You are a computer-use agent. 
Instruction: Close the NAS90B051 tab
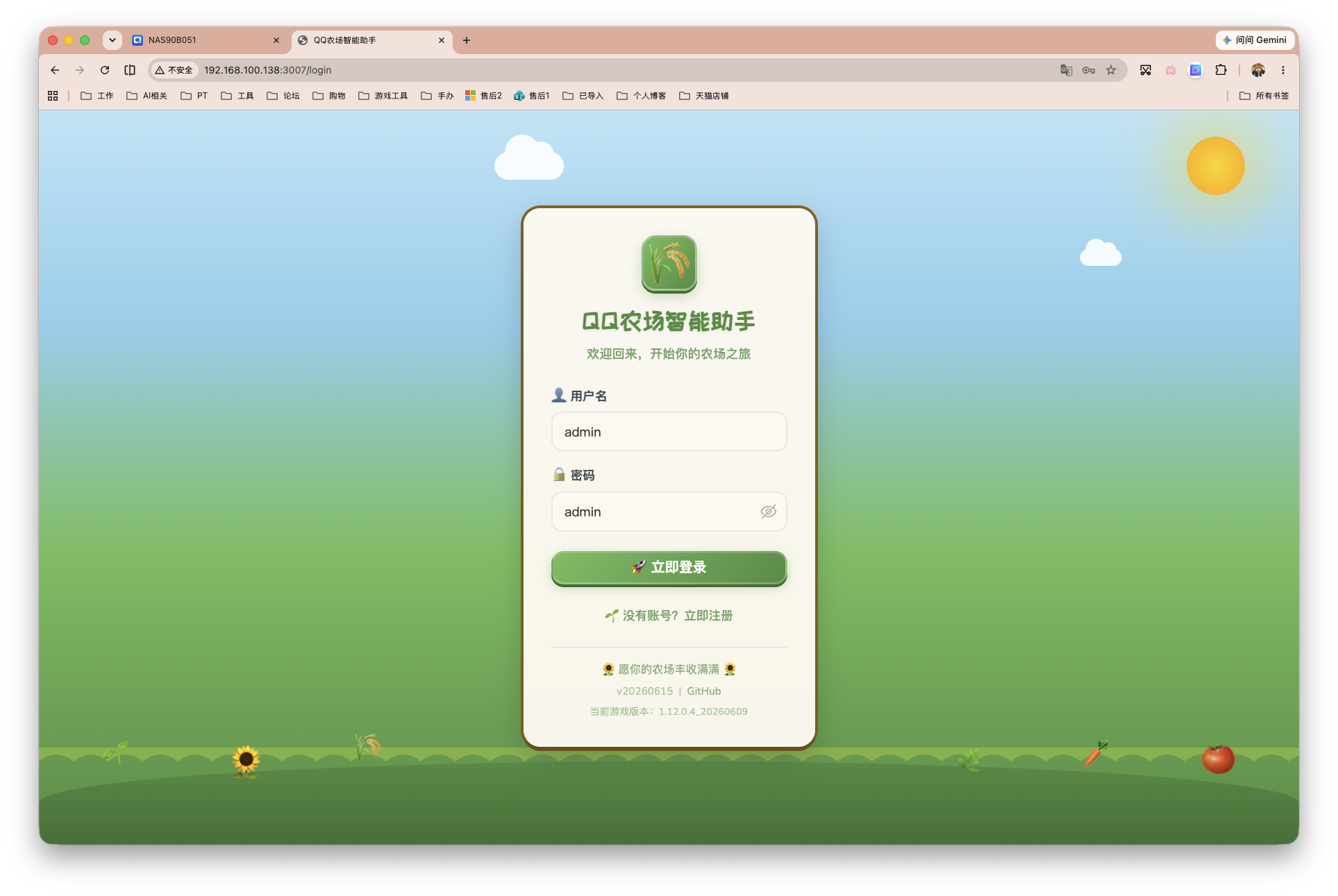[x=276, y=40]
